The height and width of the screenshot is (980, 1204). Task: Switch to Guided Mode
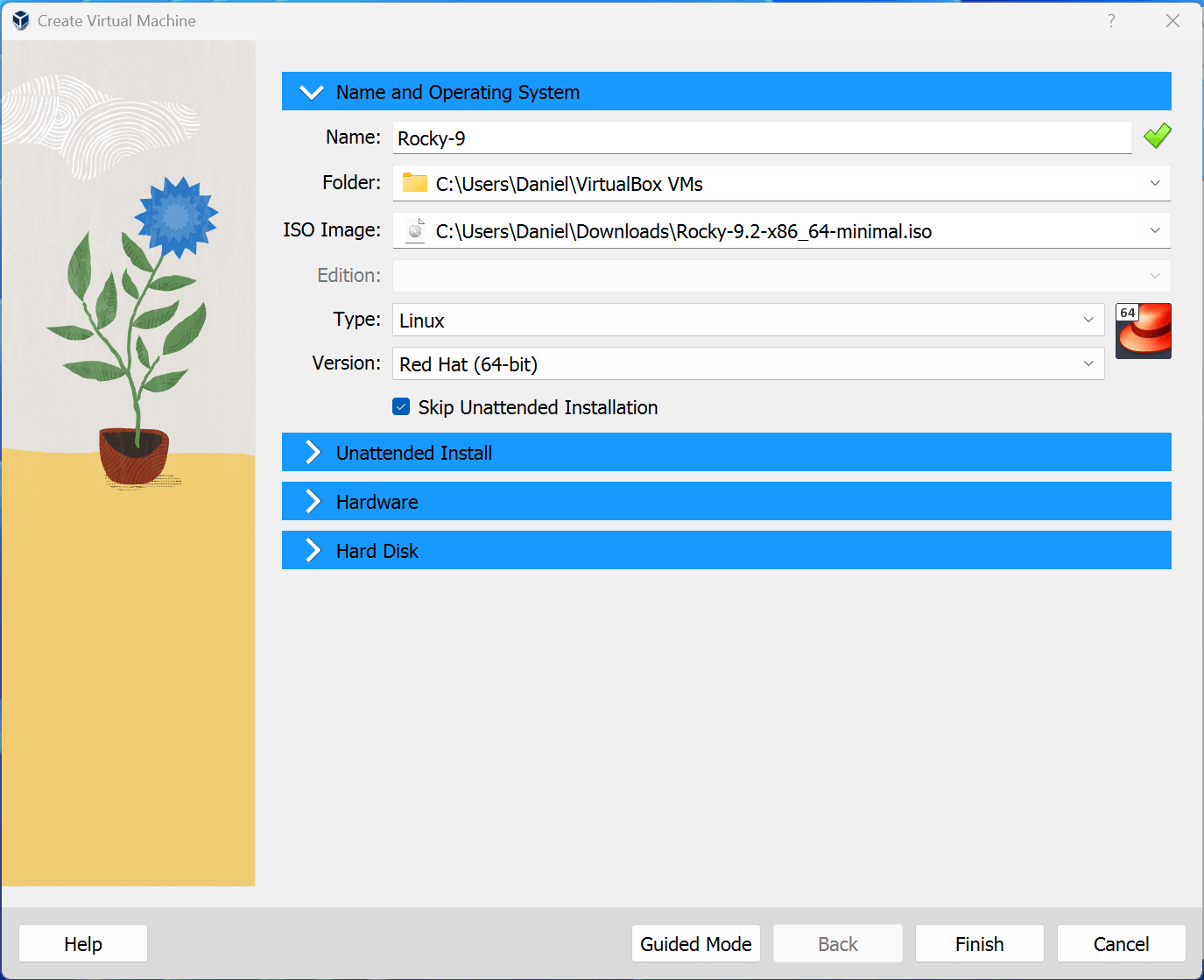click(696, 943)
